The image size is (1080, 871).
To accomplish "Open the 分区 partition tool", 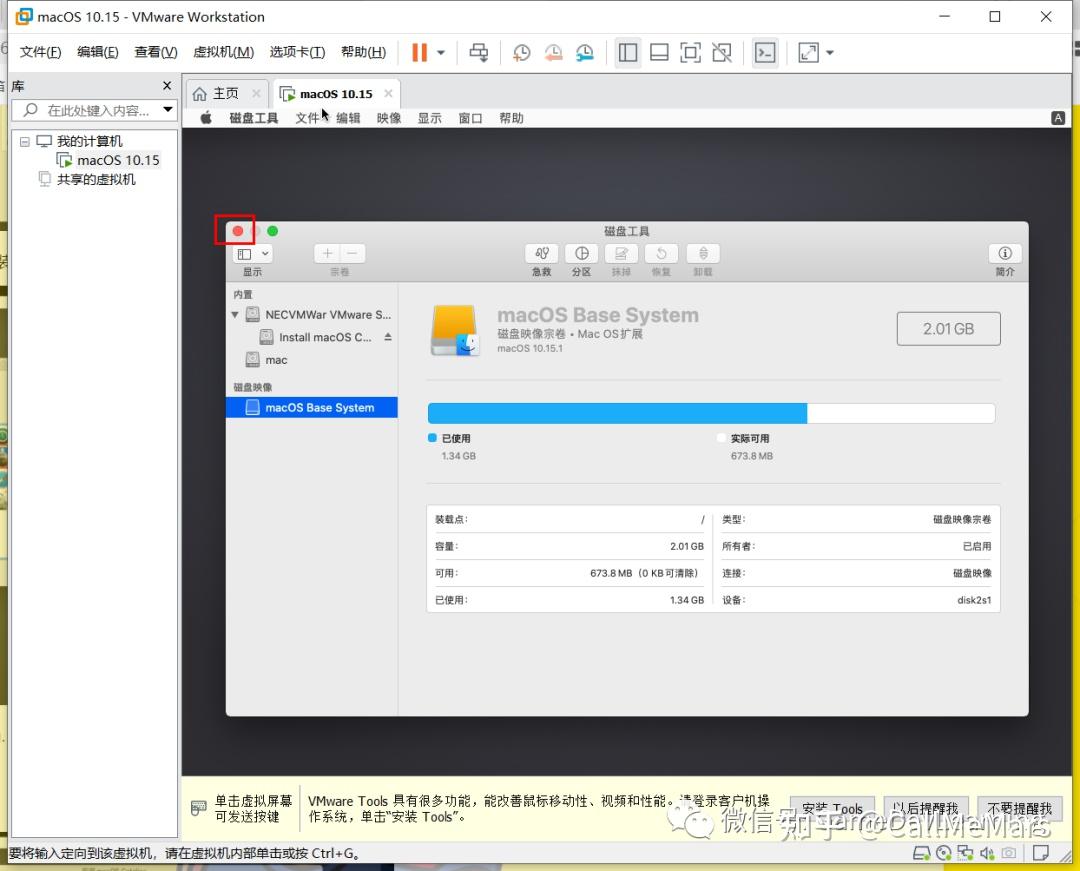I will (581, 253).
